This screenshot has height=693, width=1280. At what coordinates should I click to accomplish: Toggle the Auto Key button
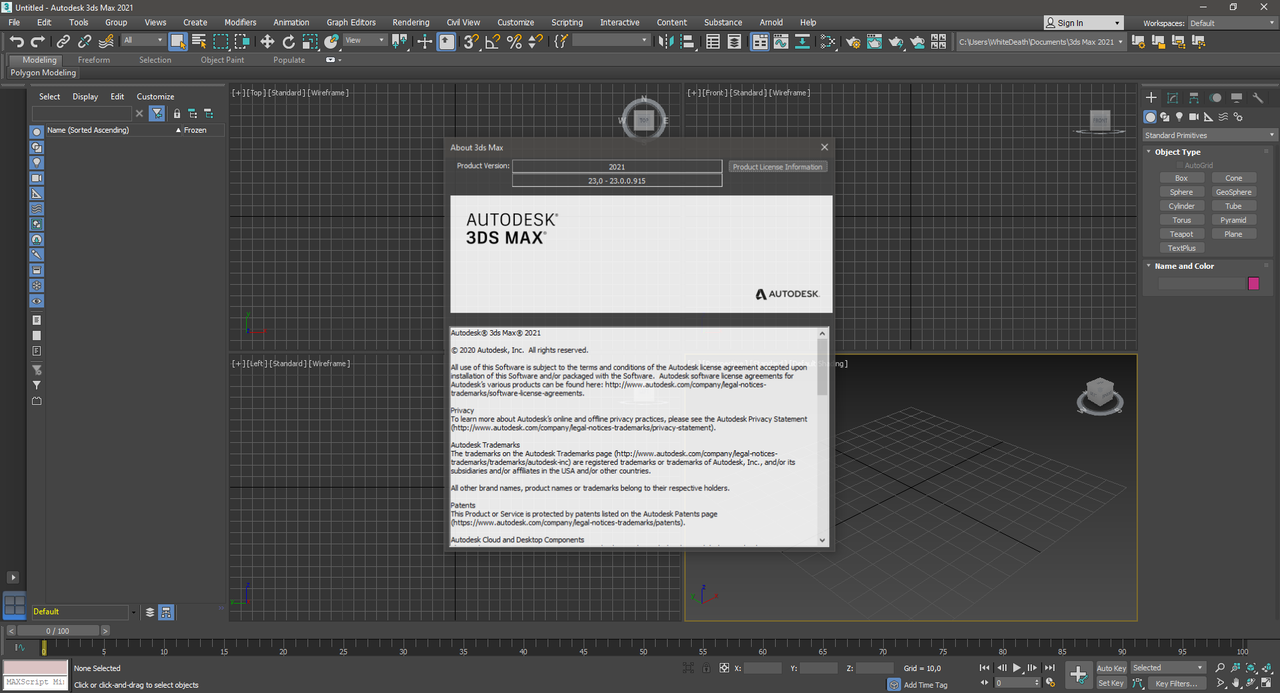[1111, 668]
